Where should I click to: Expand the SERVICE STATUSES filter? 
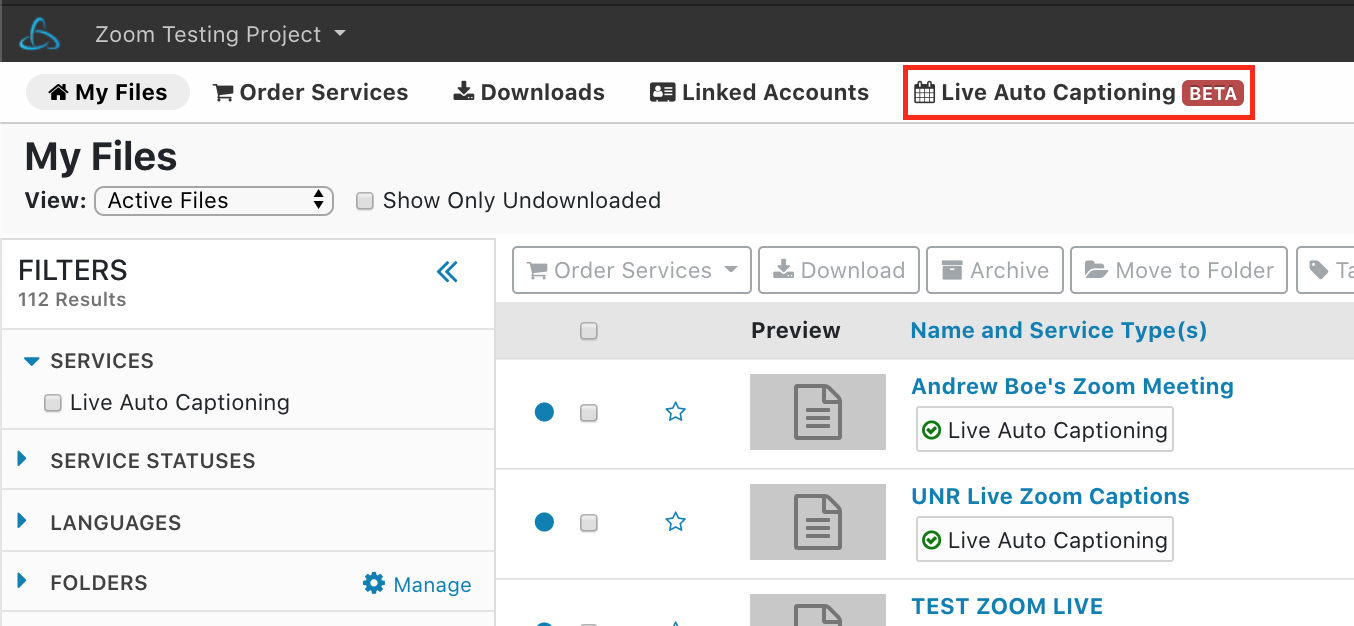[x=23, y=460]
